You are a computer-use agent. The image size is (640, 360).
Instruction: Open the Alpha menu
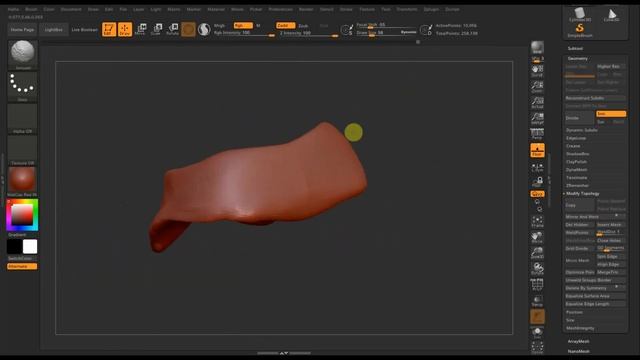(x=13, y=9)
